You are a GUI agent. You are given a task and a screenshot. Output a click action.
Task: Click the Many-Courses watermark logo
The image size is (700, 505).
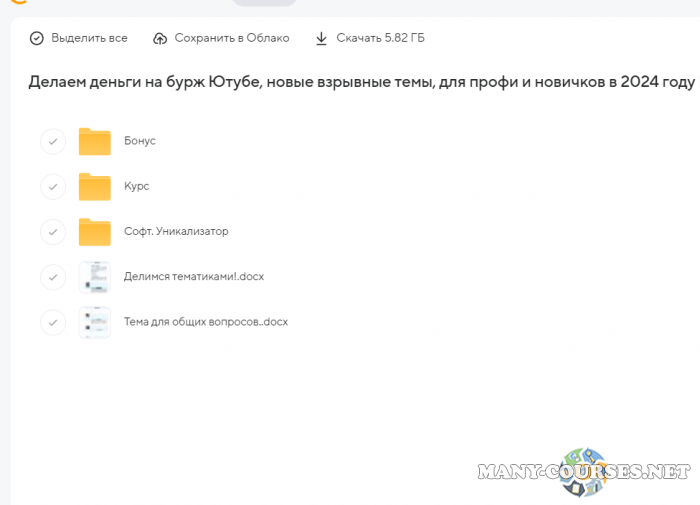tap(585, 471)
